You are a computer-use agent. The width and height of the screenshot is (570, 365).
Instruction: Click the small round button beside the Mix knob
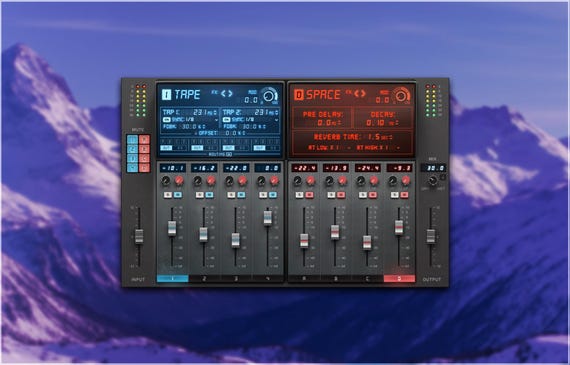point(442,177)
